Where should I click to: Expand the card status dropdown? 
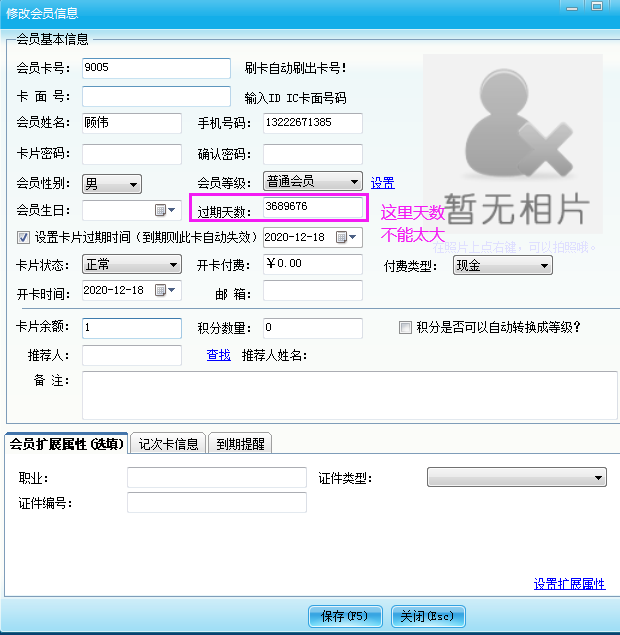[x=173, y=265]
